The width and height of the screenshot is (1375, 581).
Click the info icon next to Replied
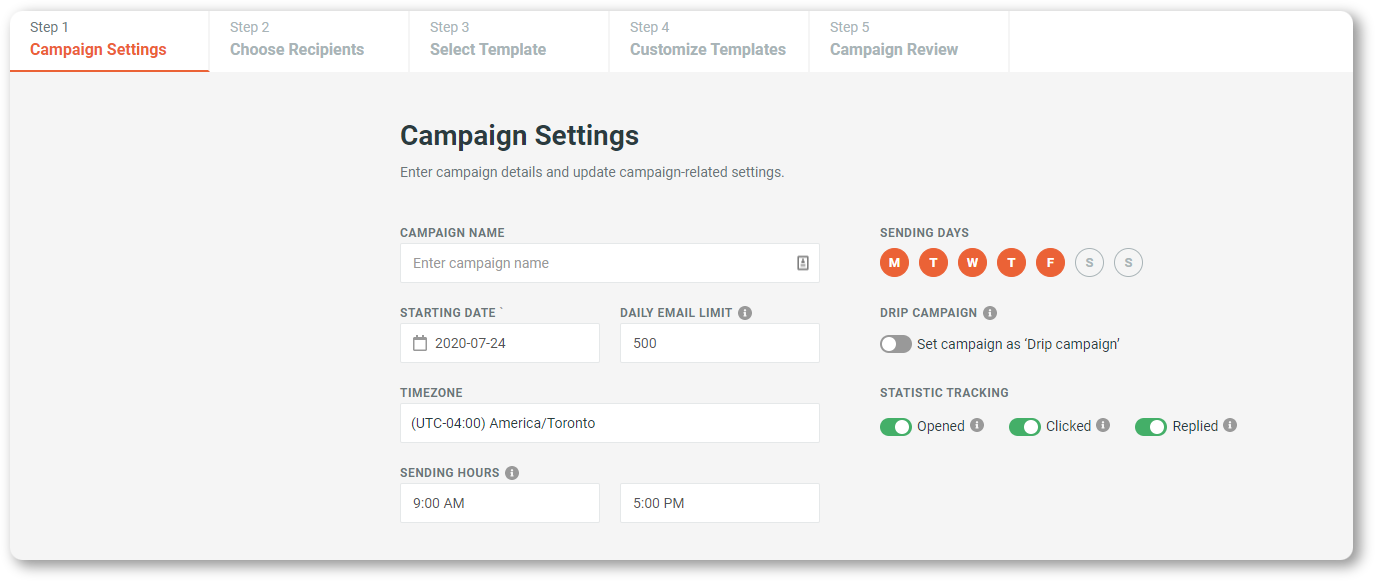[1230, 425]
